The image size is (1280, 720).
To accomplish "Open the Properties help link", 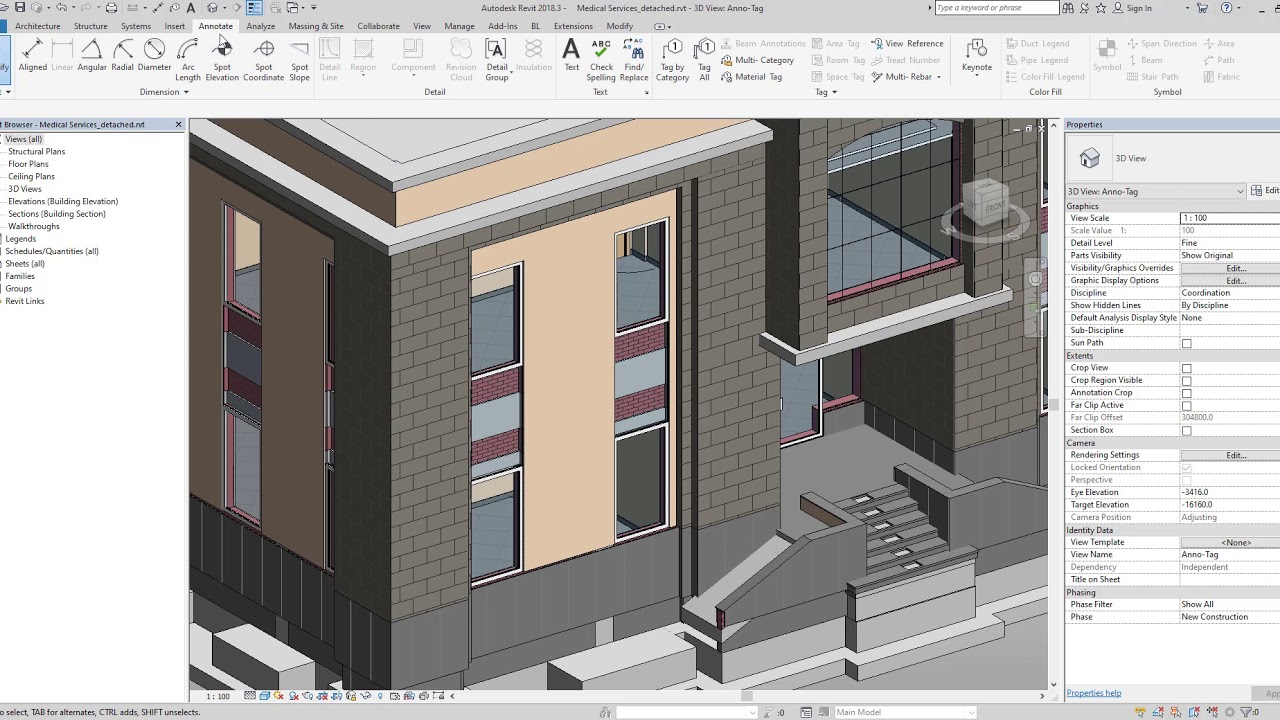I will point(1093,693).
